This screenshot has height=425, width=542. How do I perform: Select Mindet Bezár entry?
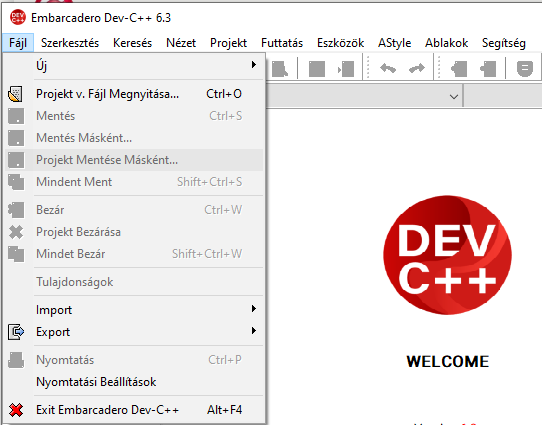pos(134,254)
